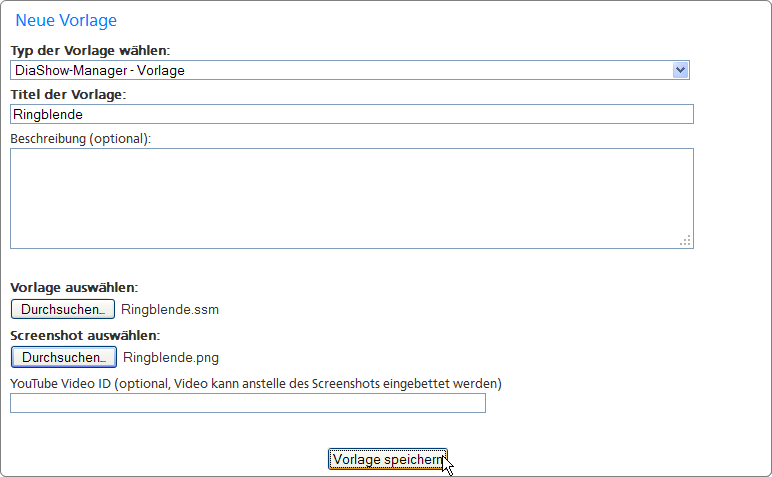Click the Ringblende.ssm file name

click(170, 310)
